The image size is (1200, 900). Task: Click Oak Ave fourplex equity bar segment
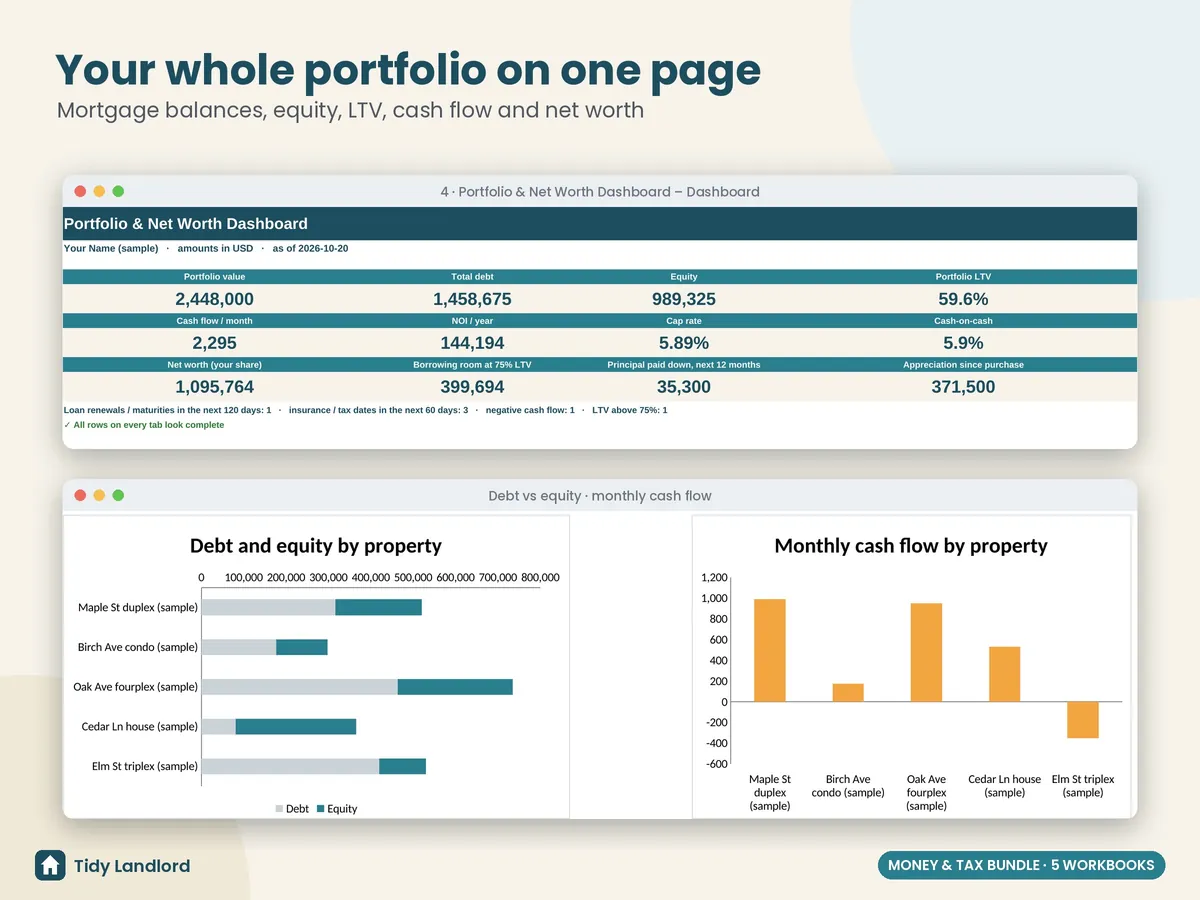click(455, 687)
